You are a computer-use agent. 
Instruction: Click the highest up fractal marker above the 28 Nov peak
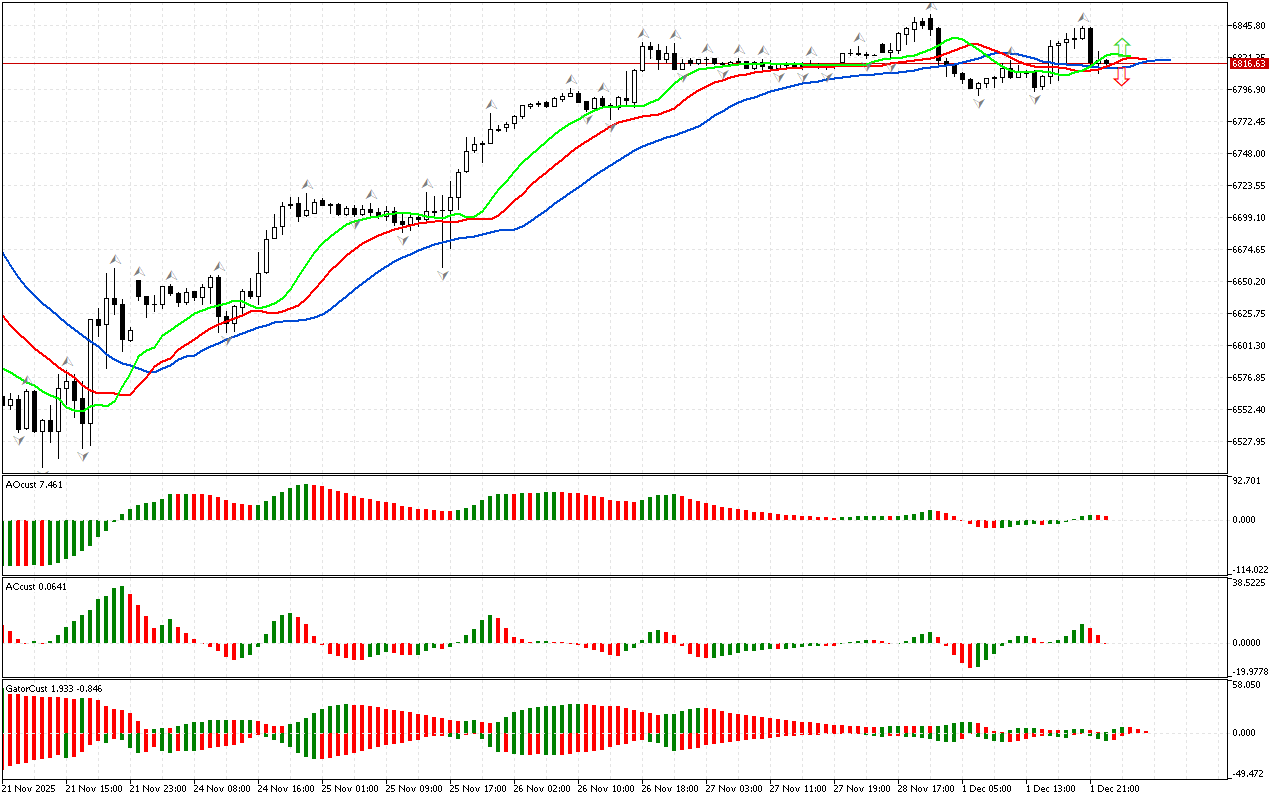931,7
